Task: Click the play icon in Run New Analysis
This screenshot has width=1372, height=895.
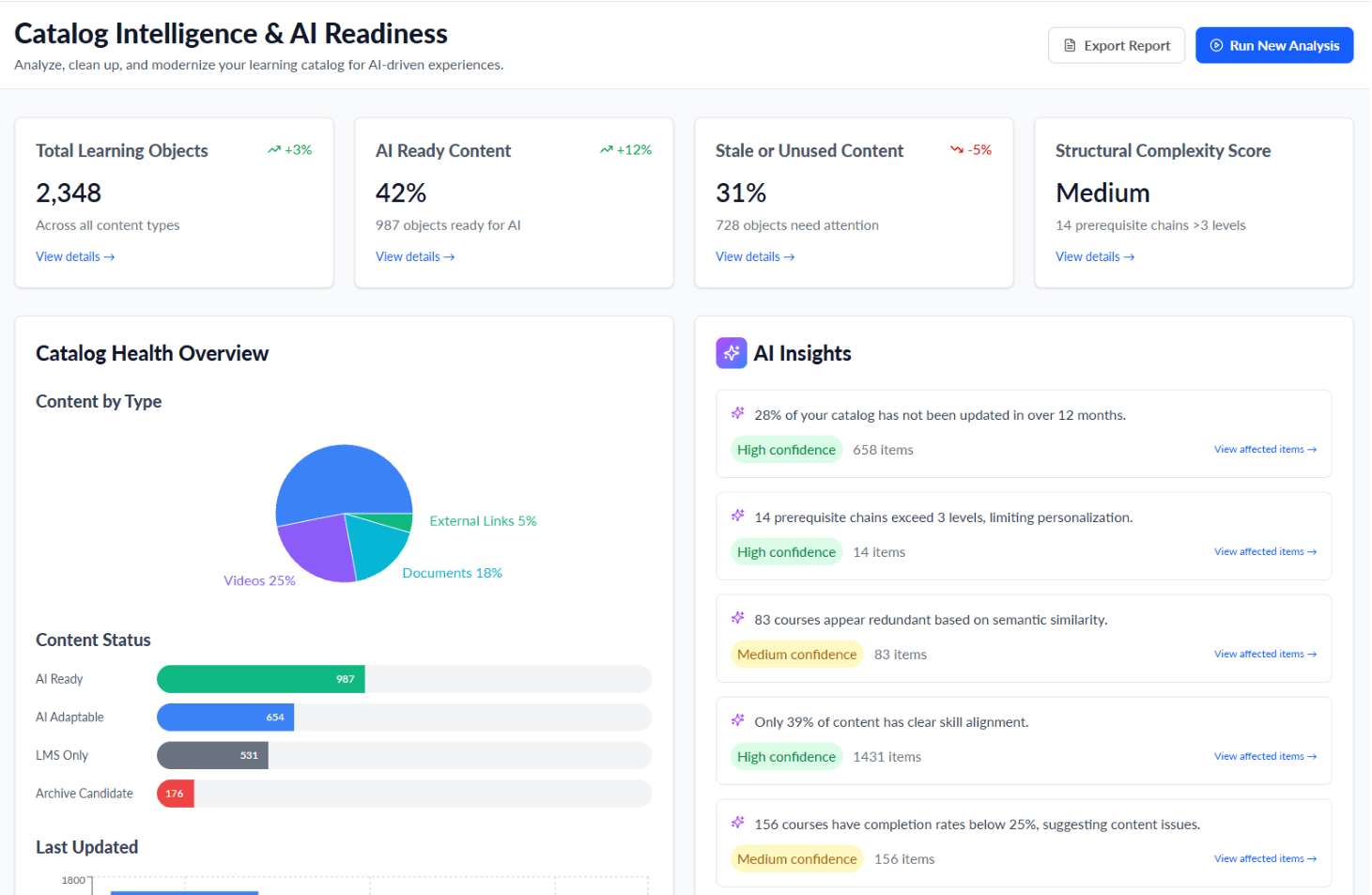Action: click(1216, 45)
